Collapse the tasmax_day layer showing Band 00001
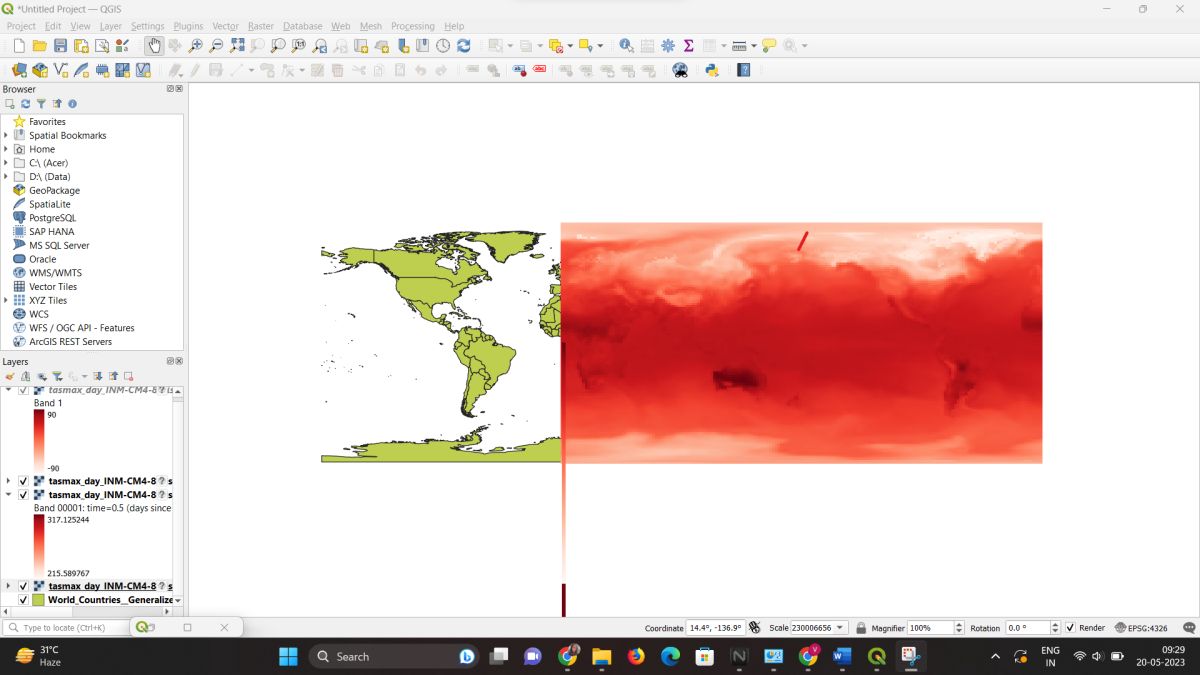 (x=9, y=495)
